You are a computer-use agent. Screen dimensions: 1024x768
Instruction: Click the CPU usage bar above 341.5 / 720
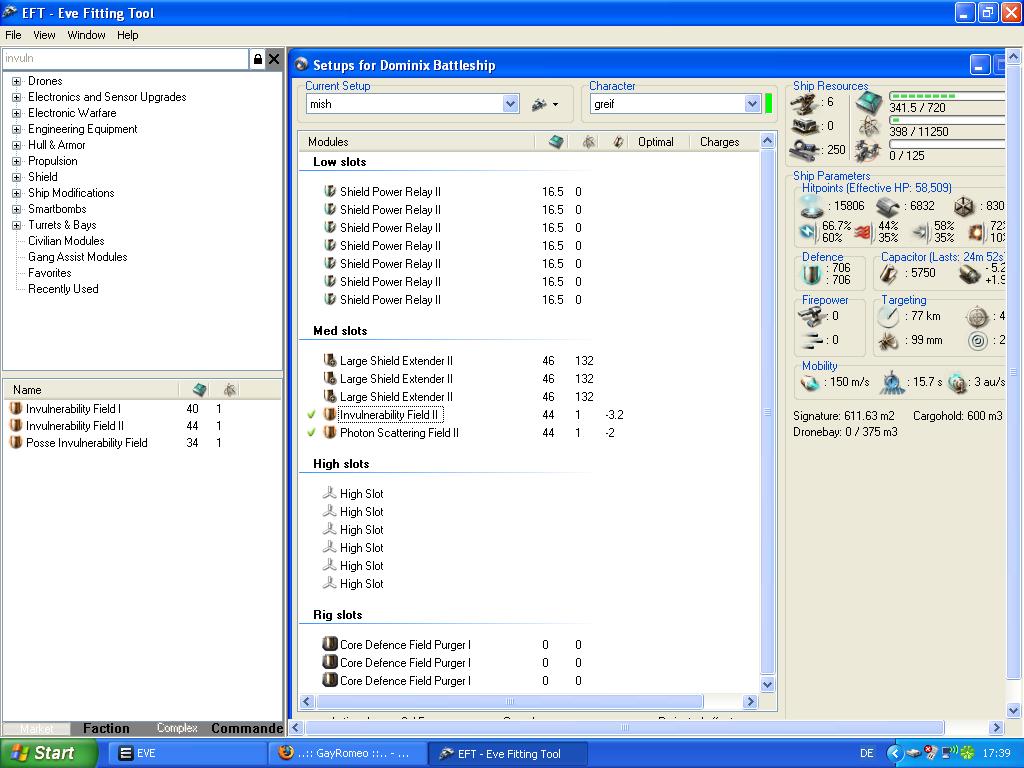click(x=947, y=96)
